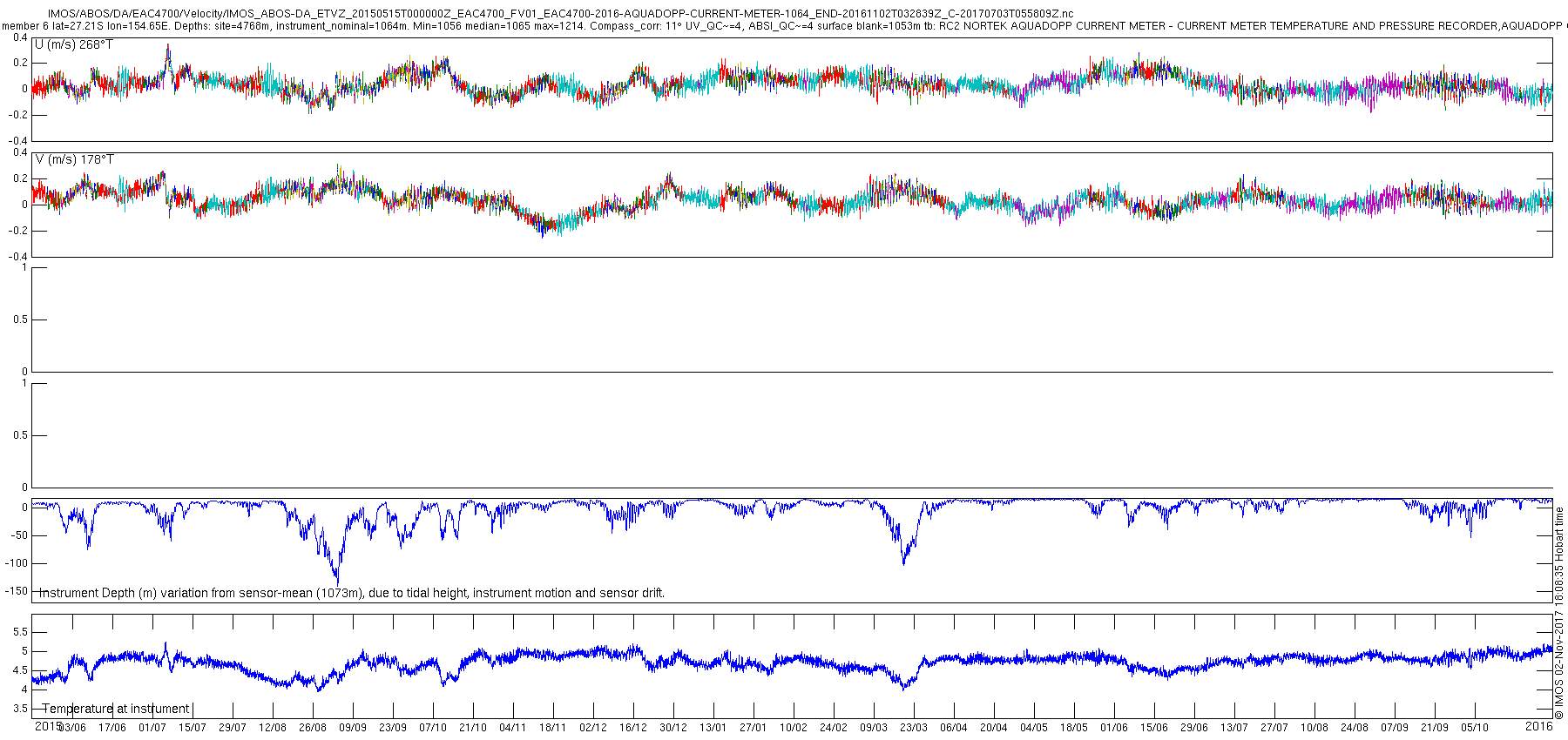Select the 15/06 date tick label

(x=1154, y=728)
